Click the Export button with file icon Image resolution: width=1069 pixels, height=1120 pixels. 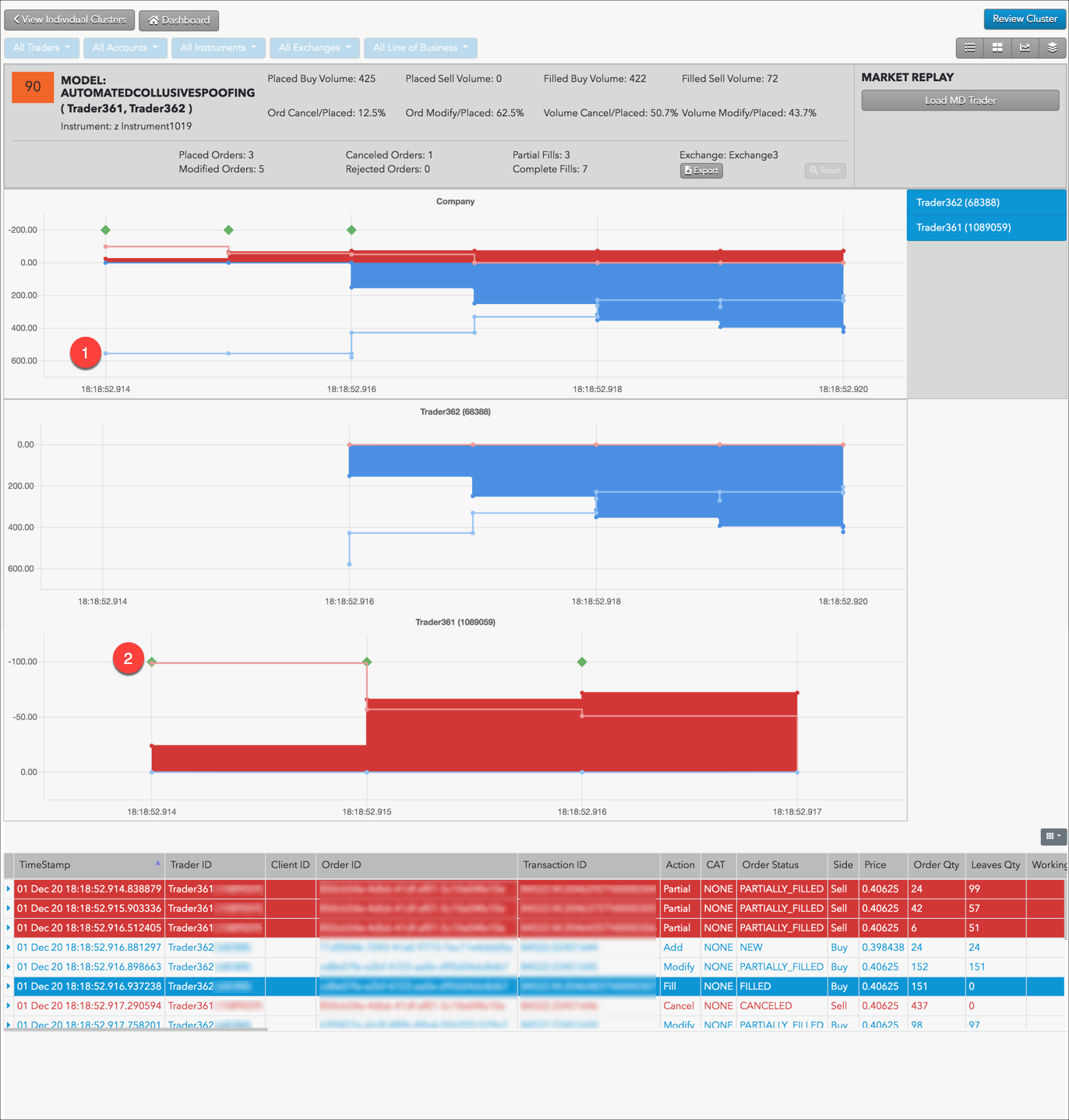(x=701, y=171)
